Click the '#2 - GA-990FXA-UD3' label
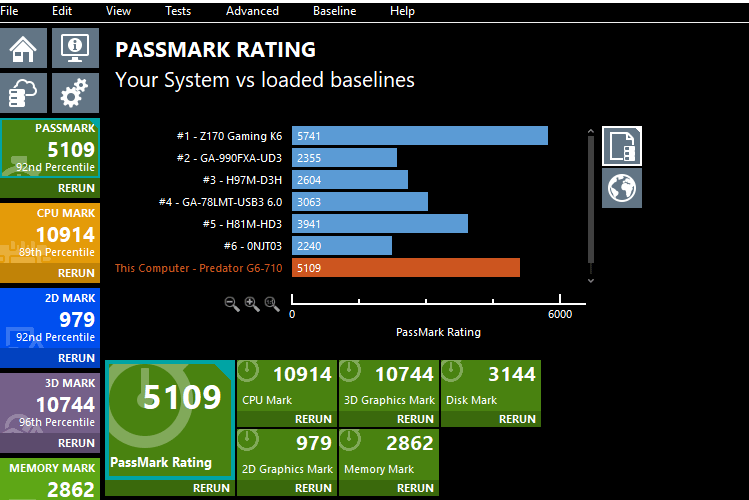The height and width of the screenshot is (500, 749). (229, 158)
